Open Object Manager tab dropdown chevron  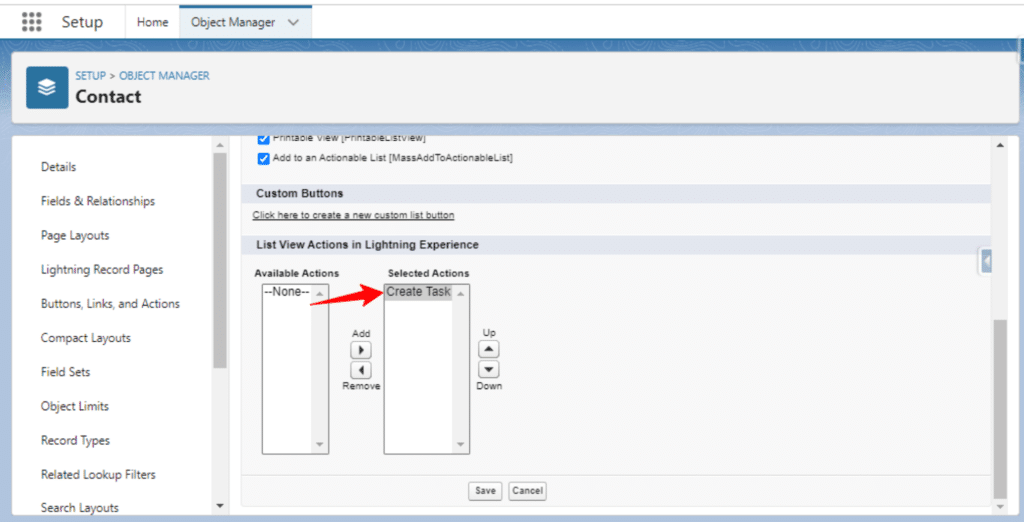(293, 22)
